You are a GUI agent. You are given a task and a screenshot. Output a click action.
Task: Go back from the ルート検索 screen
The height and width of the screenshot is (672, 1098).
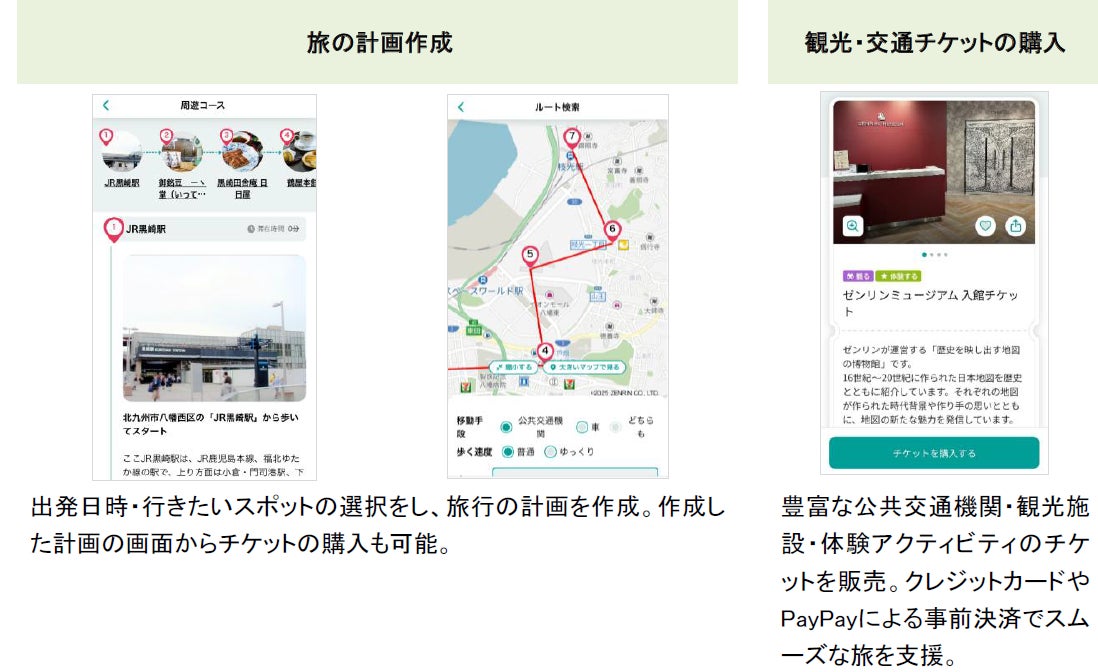(x=461, y=107)
